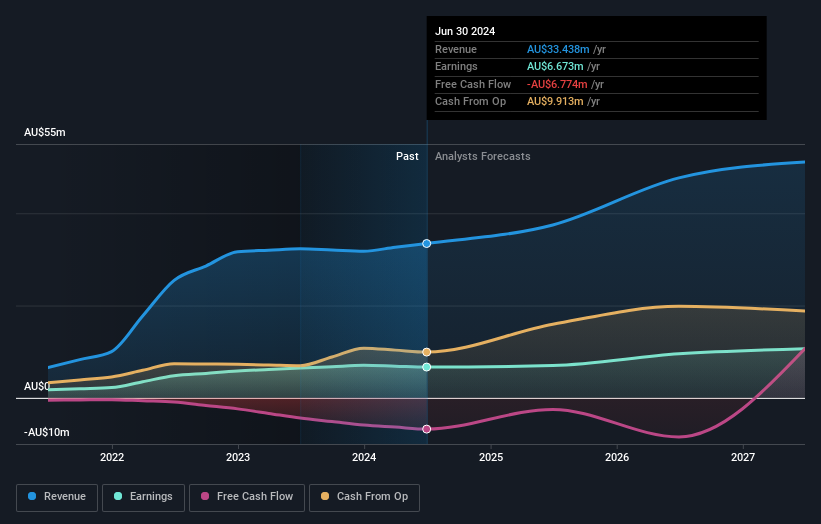Click the 2024 x-axis label
This screenshot has height=524, width=821.
(x=364, y=458)
